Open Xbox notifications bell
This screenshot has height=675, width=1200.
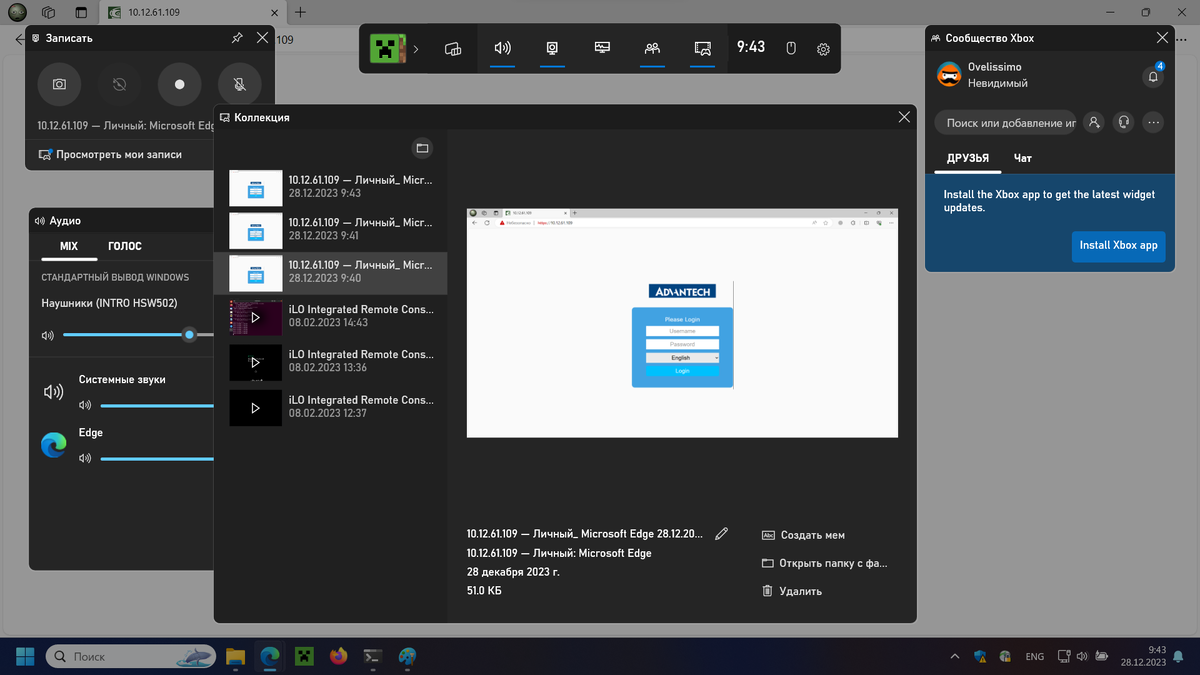coord(1153,76)
